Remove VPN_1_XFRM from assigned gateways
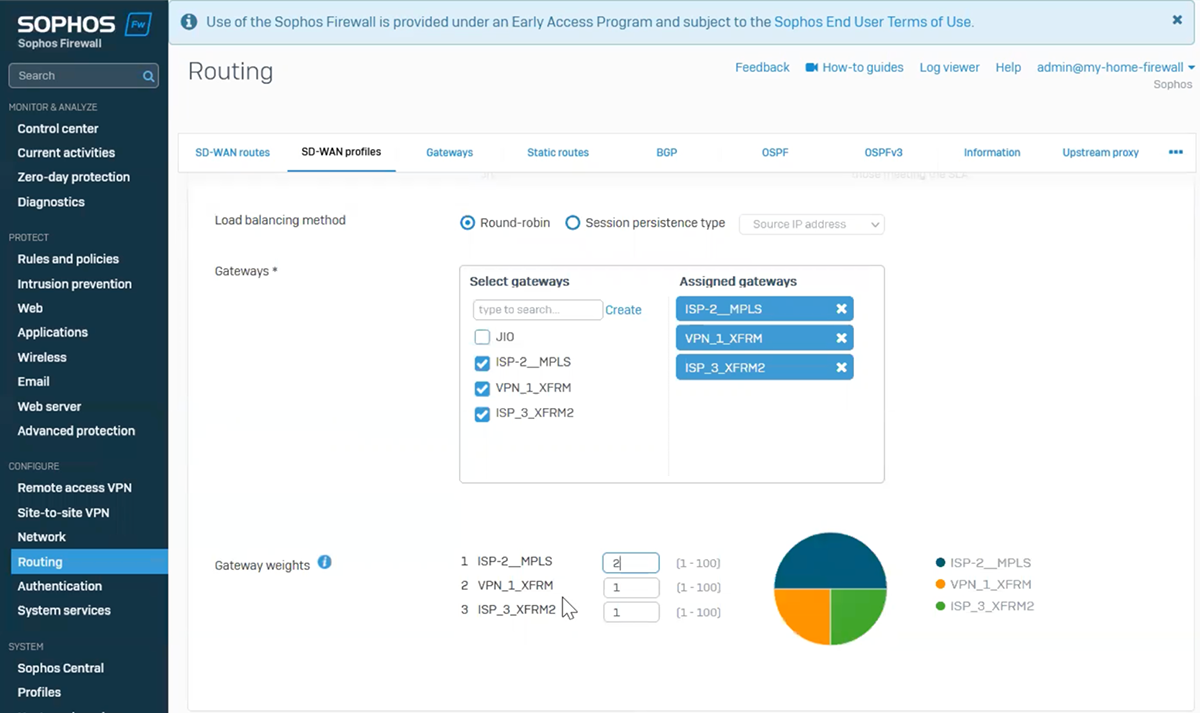The image size is (1200, 713). click(841, 338)
